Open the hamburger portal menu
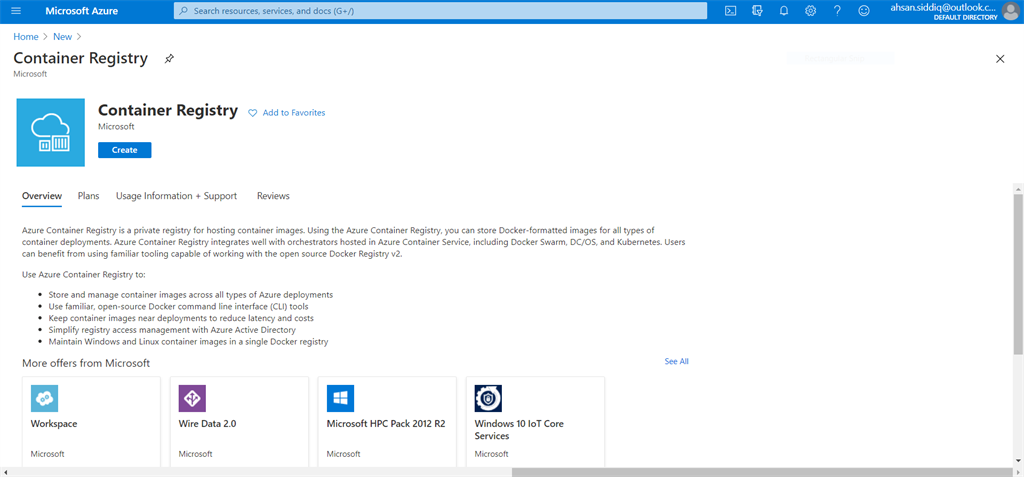This screenshot has width=1024, height=477. point(16,11)
